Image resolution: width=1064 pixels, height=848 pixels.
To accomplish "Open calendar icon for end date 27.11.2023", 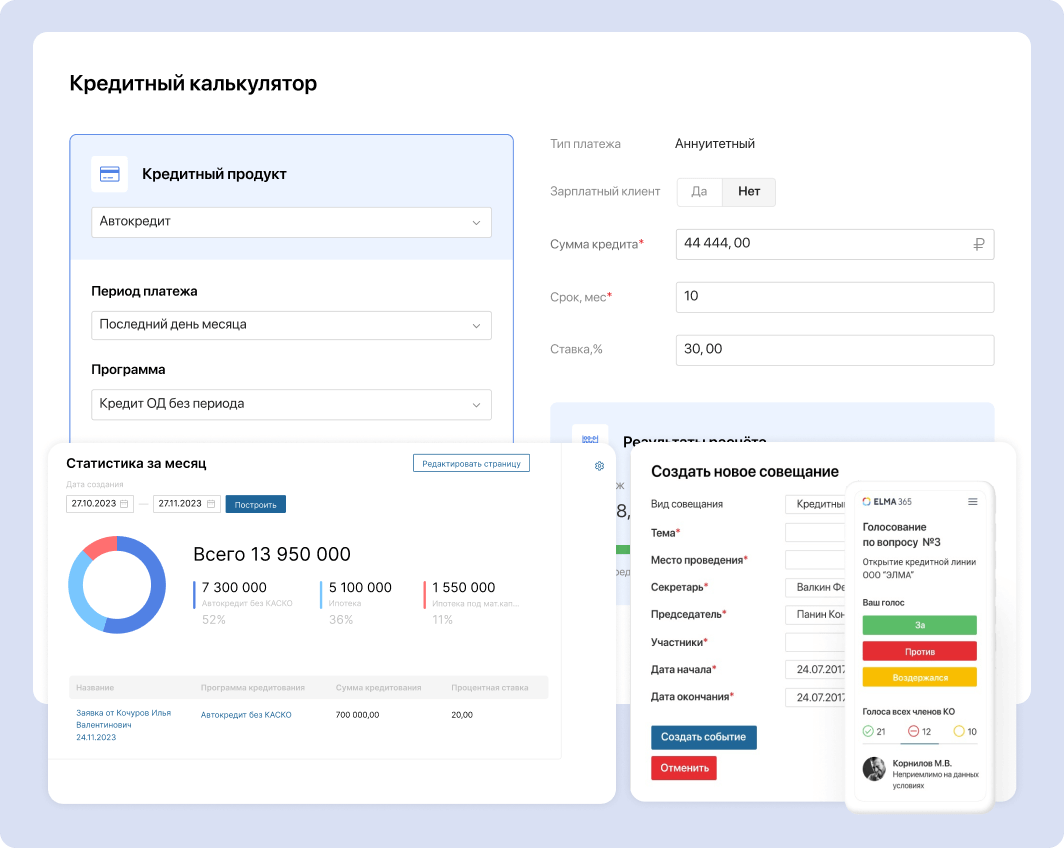I will click(211, 504).
